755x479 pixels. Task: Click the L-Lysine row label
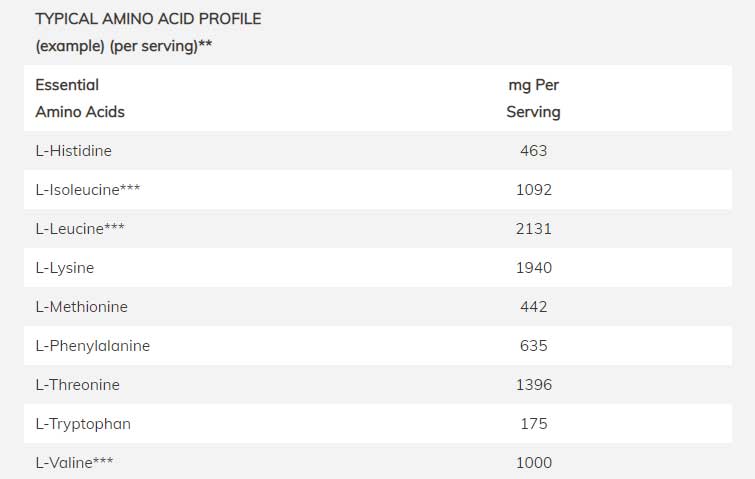pyautogui.click(x=64, y=268)
